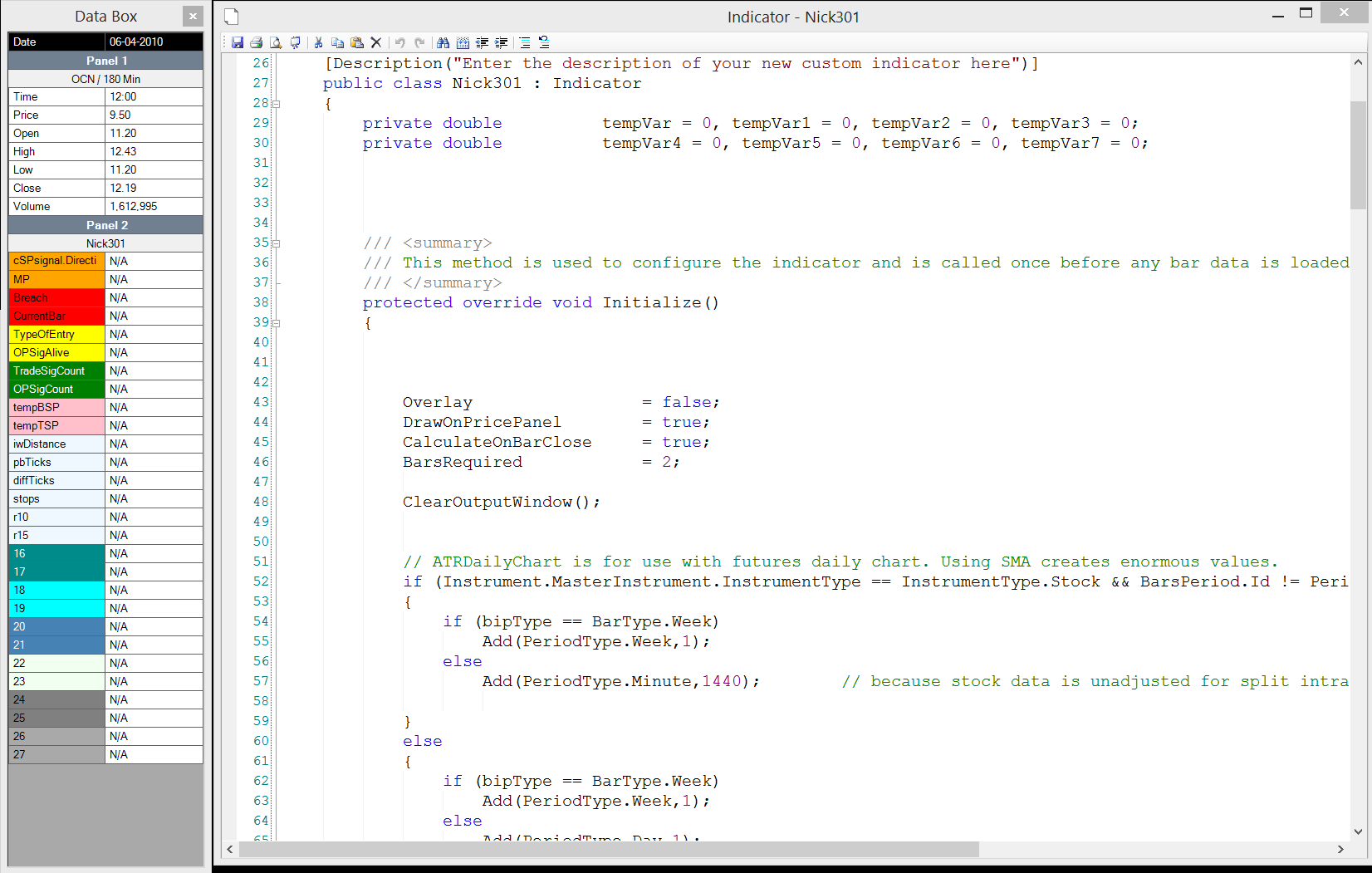
Task: Click the Overlay property name in the code
Action: pyautogui.click(x=438, y=402)
